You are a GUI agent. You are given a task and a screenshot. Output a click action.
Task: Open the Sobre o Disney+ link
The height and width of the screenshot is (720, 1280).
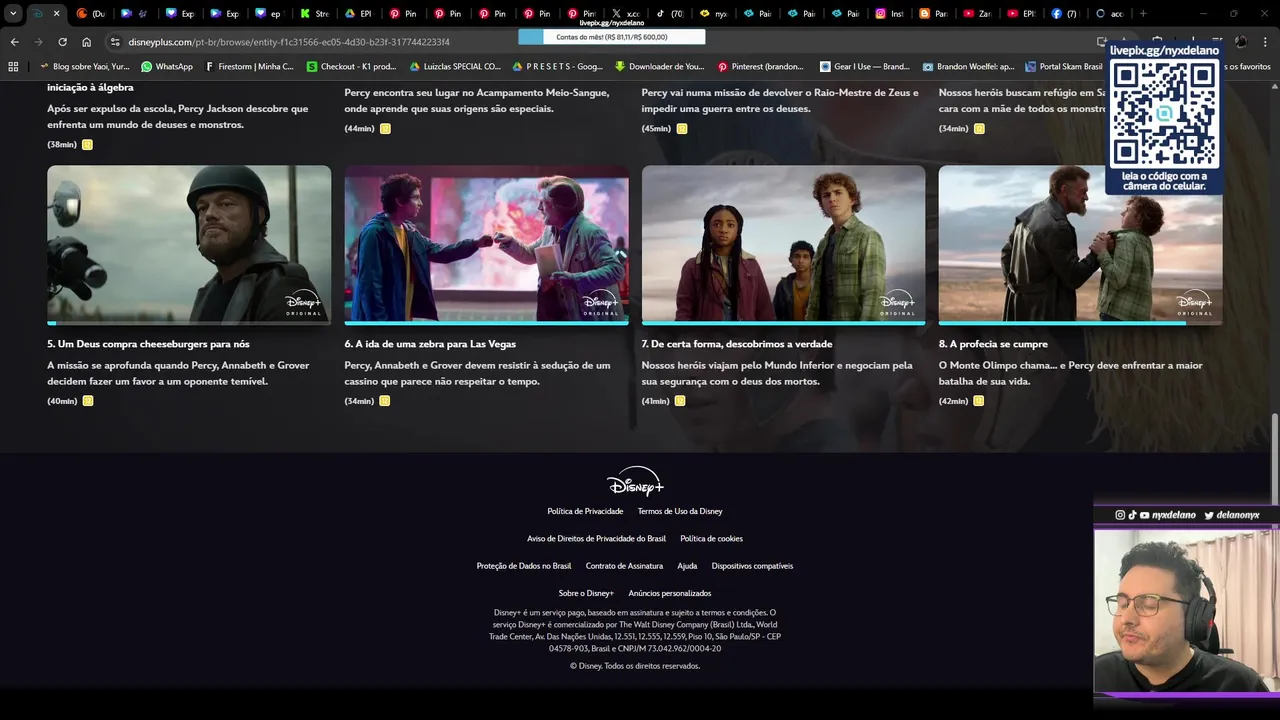(586, 593)
